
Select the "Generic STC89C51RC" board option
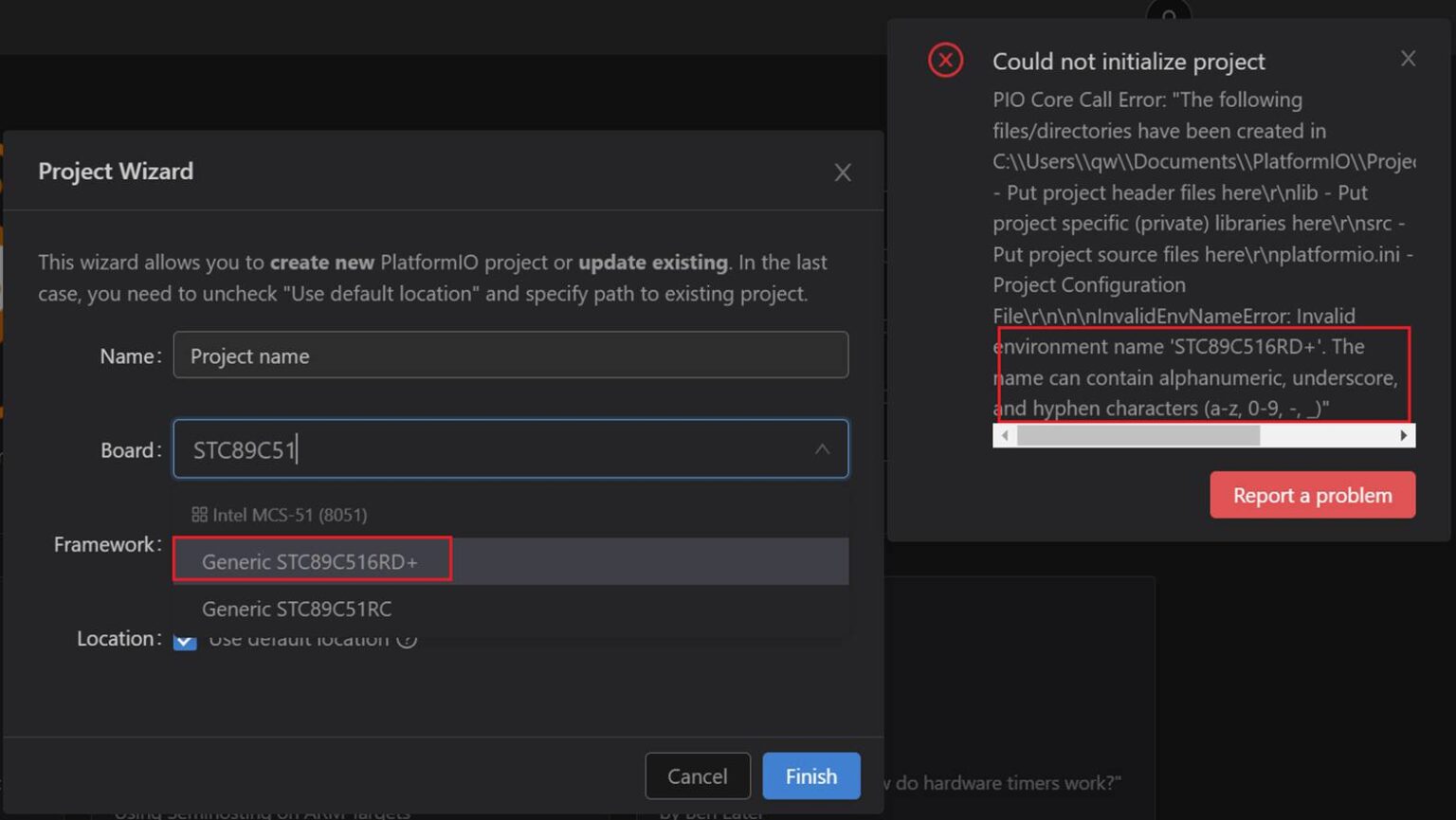pyautogui.click(x=297, y=609)
